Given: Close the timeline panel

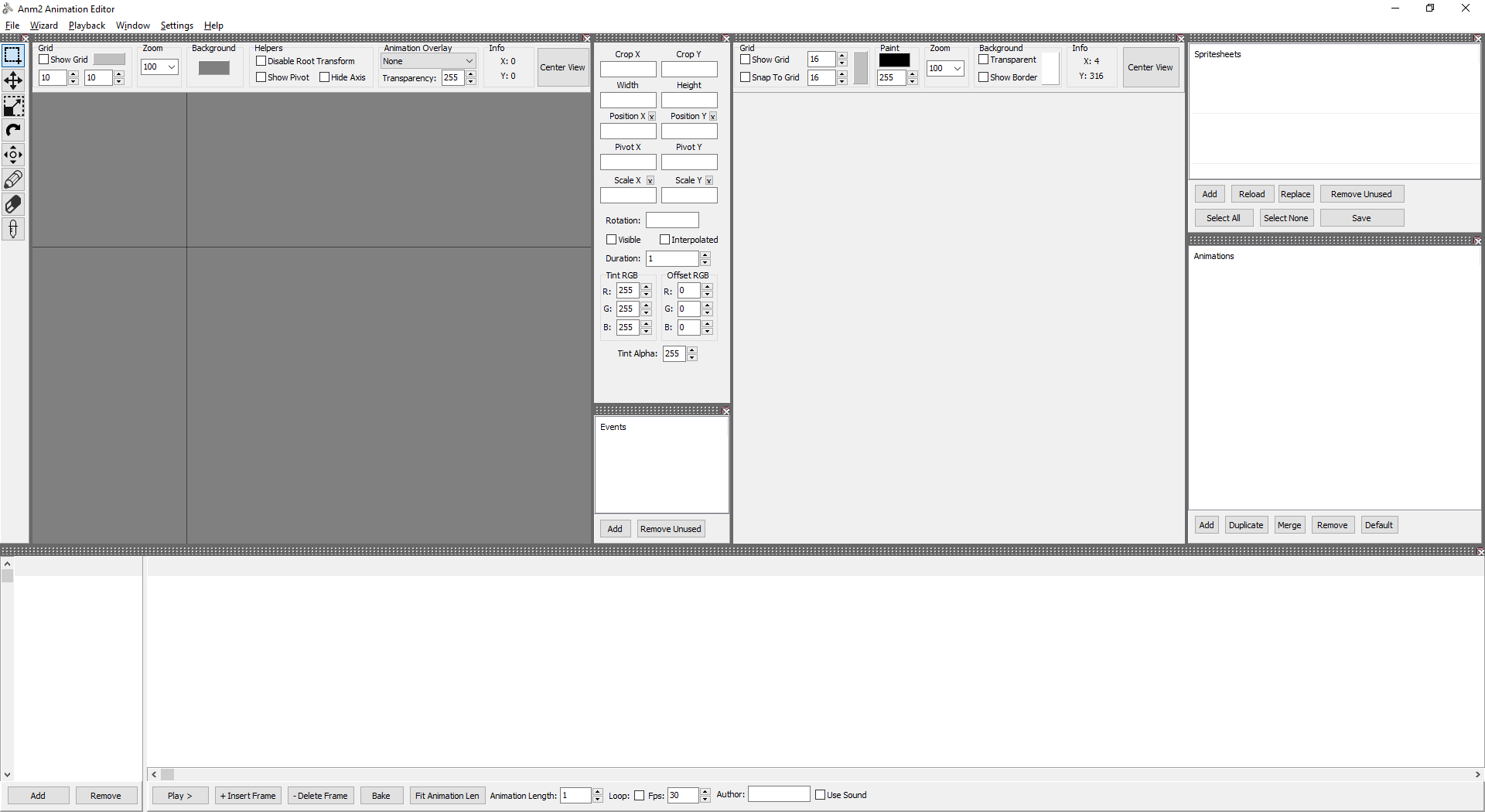Looking at the screenshot, I should [x=1480, y=551].
